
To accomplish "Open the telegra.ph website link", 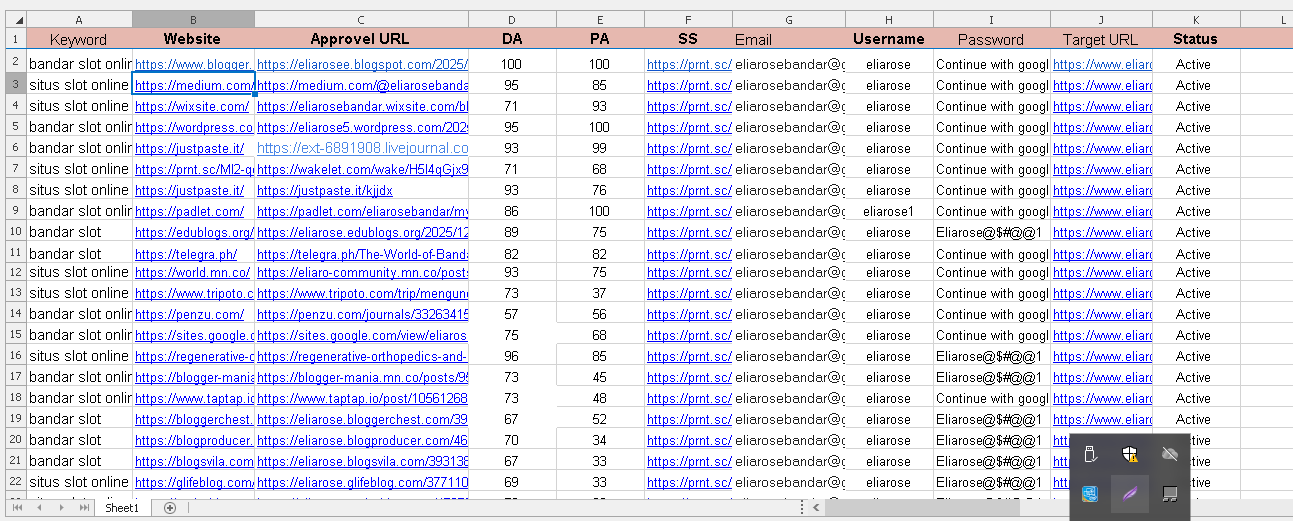I will pos(186,254).
